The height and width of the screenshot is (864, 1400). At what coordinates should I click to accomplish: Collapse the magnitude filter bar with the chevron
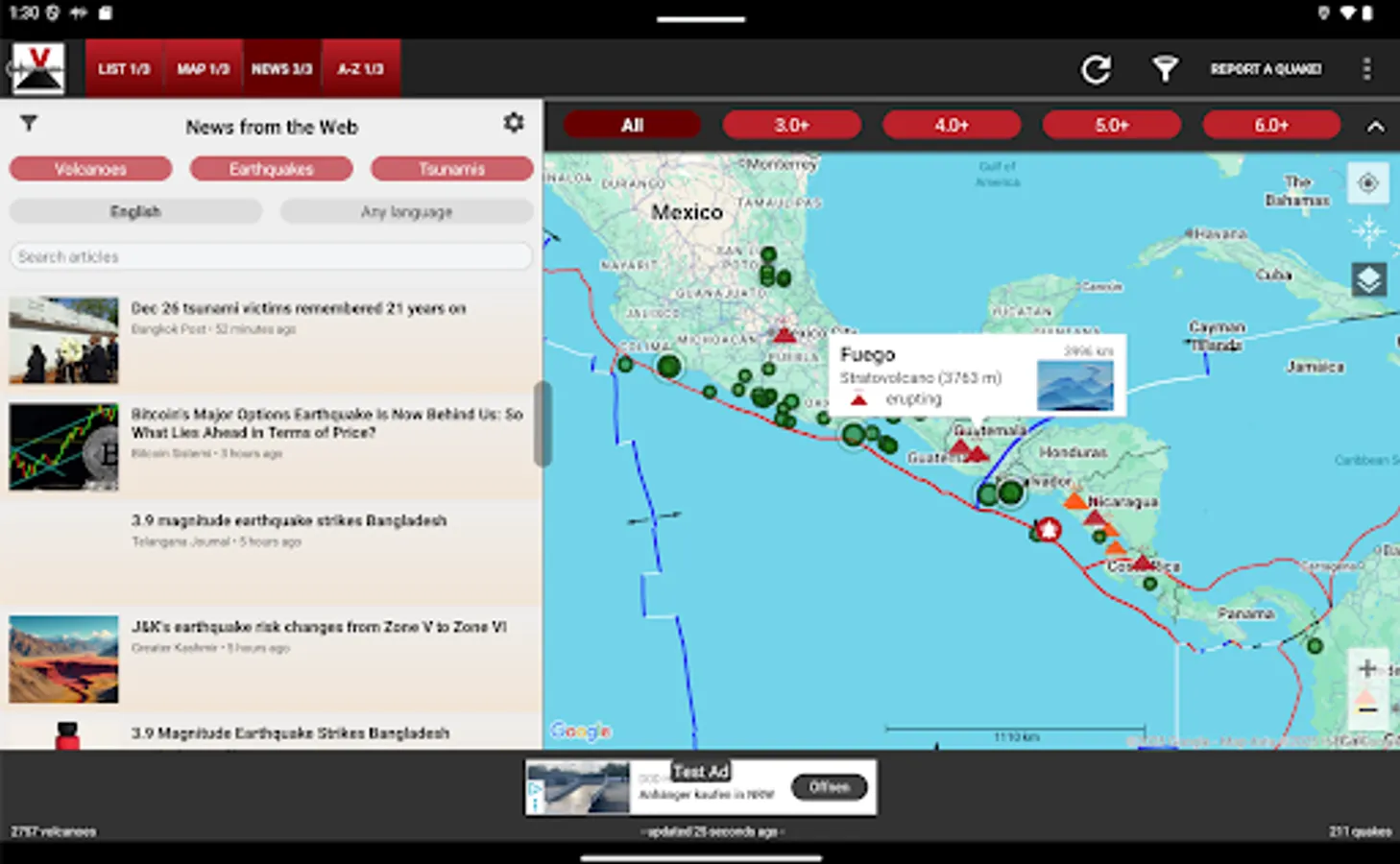pyautogui.click(x=1375, y=125)
